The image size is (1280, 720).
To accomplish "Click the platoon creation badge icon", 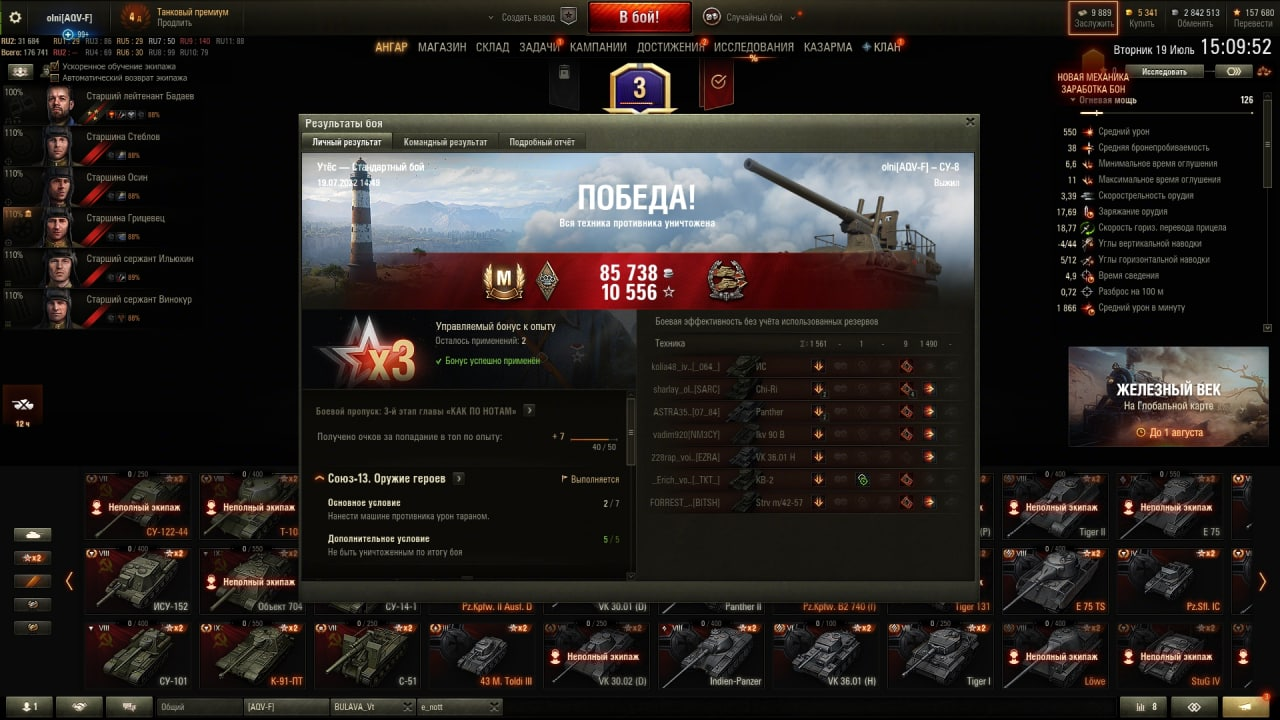I will pyautogui.click(x=568, y=16).
